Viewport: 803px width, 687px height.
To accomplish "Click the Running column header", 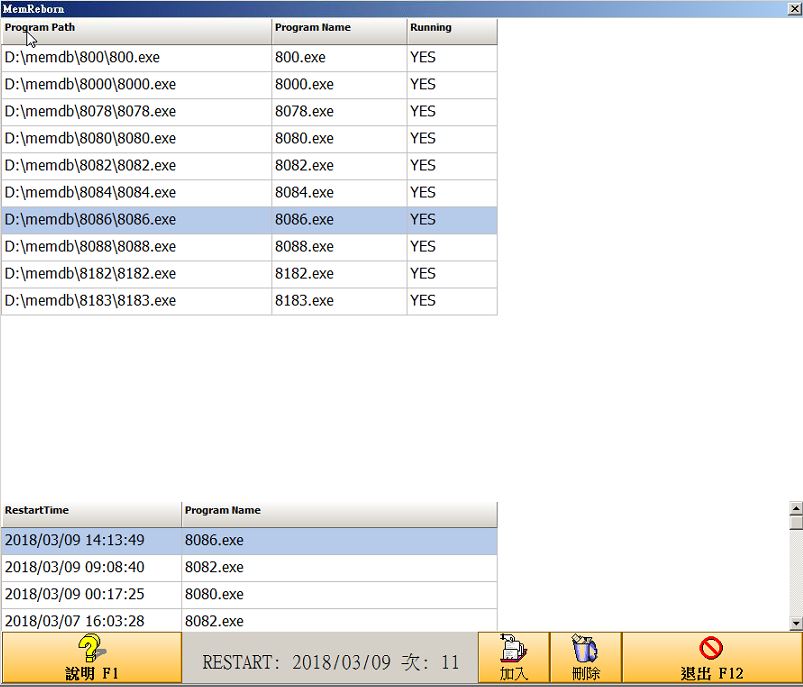I will [x=452, y=31].
